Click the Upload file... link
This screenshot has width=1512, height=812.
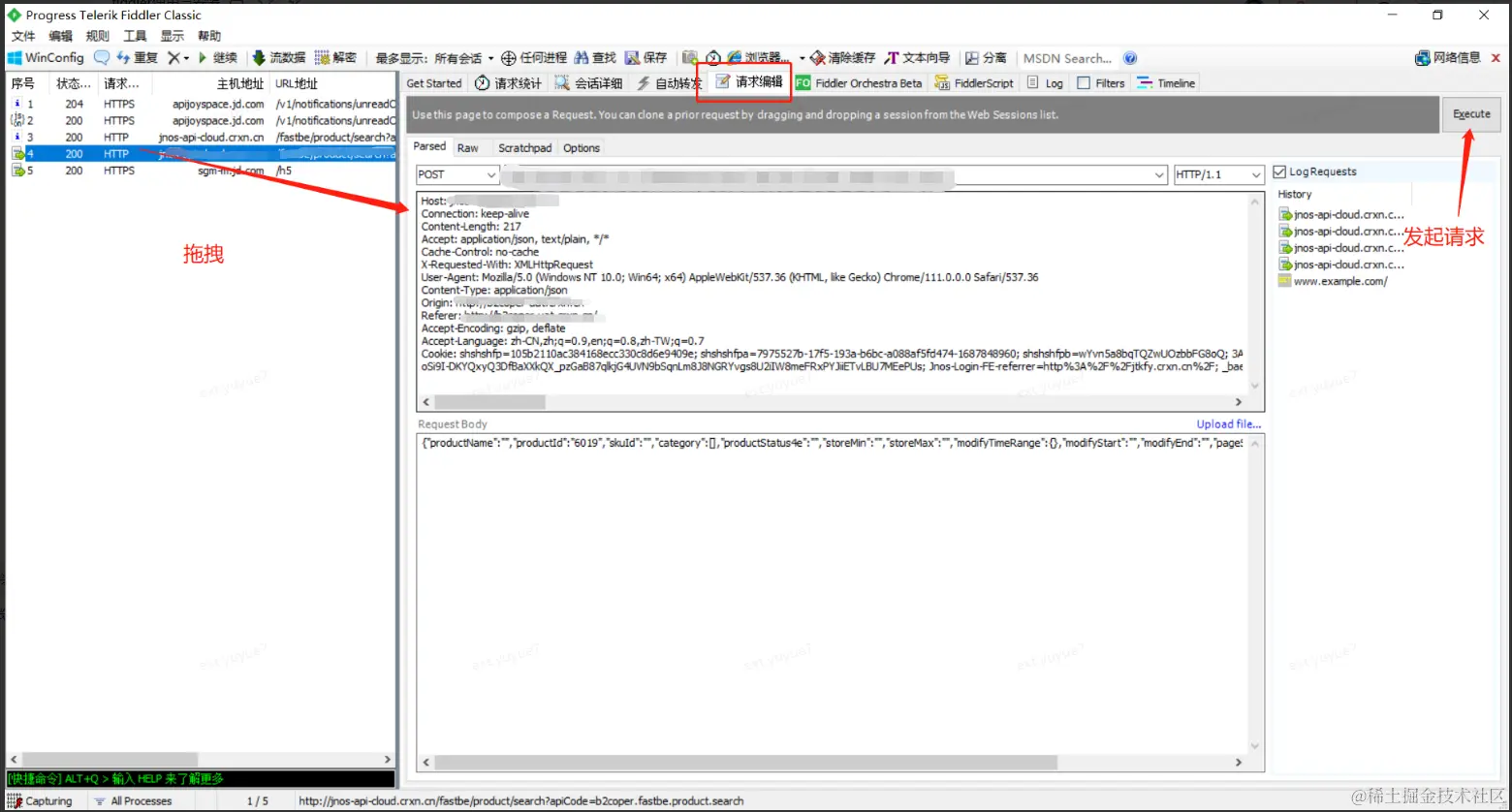point(1229,424)
